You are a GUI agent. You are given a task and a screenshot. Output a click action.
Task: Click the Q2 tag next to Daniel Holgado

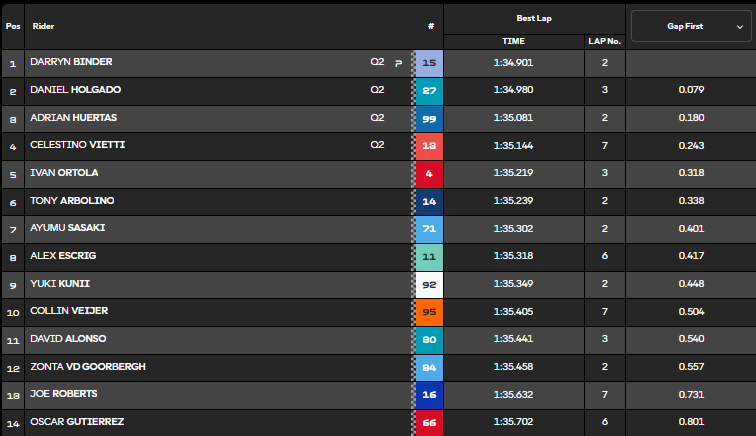[377, 90]
